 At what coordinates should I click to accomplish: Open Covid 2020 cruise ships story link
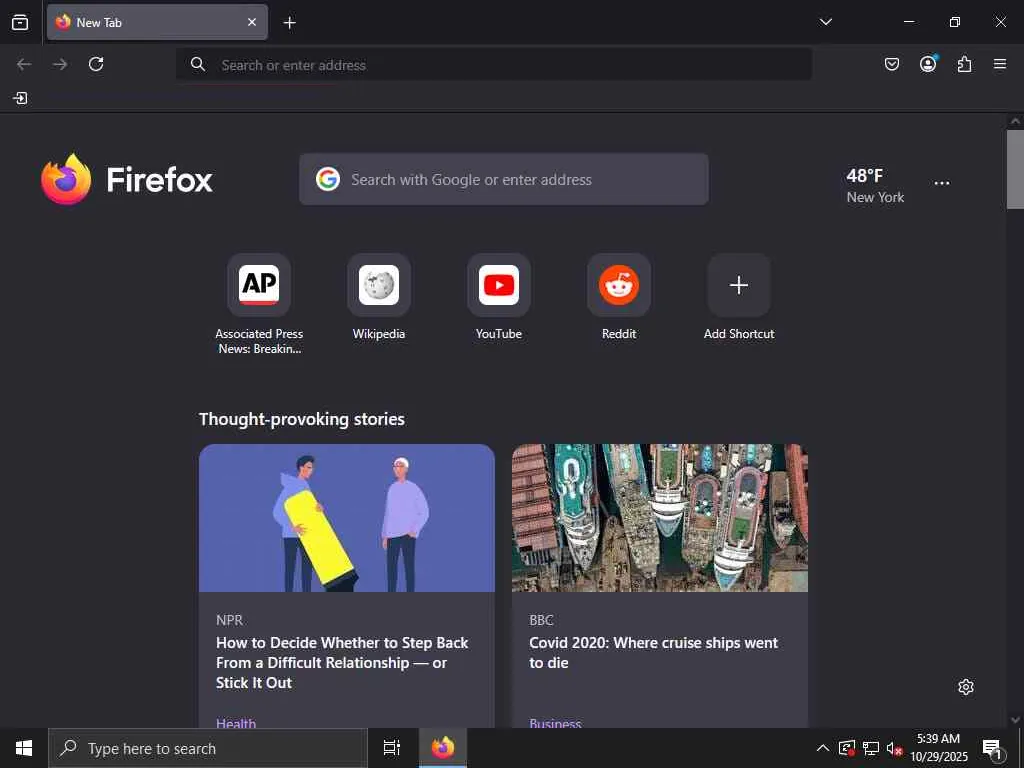pyautogui.click(x=653, y=652)
